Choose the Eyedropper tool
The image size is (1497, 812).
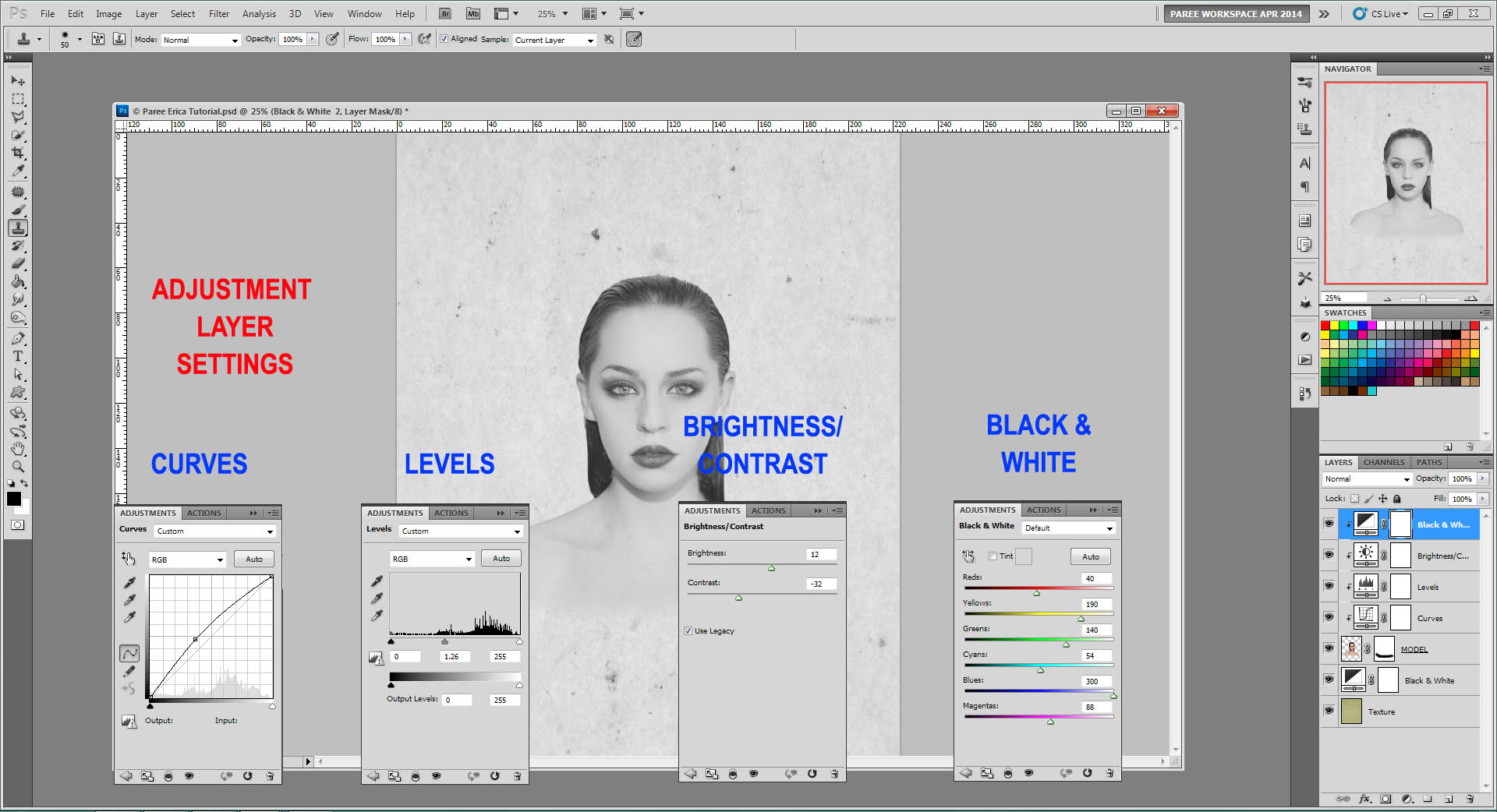point(18,171)
